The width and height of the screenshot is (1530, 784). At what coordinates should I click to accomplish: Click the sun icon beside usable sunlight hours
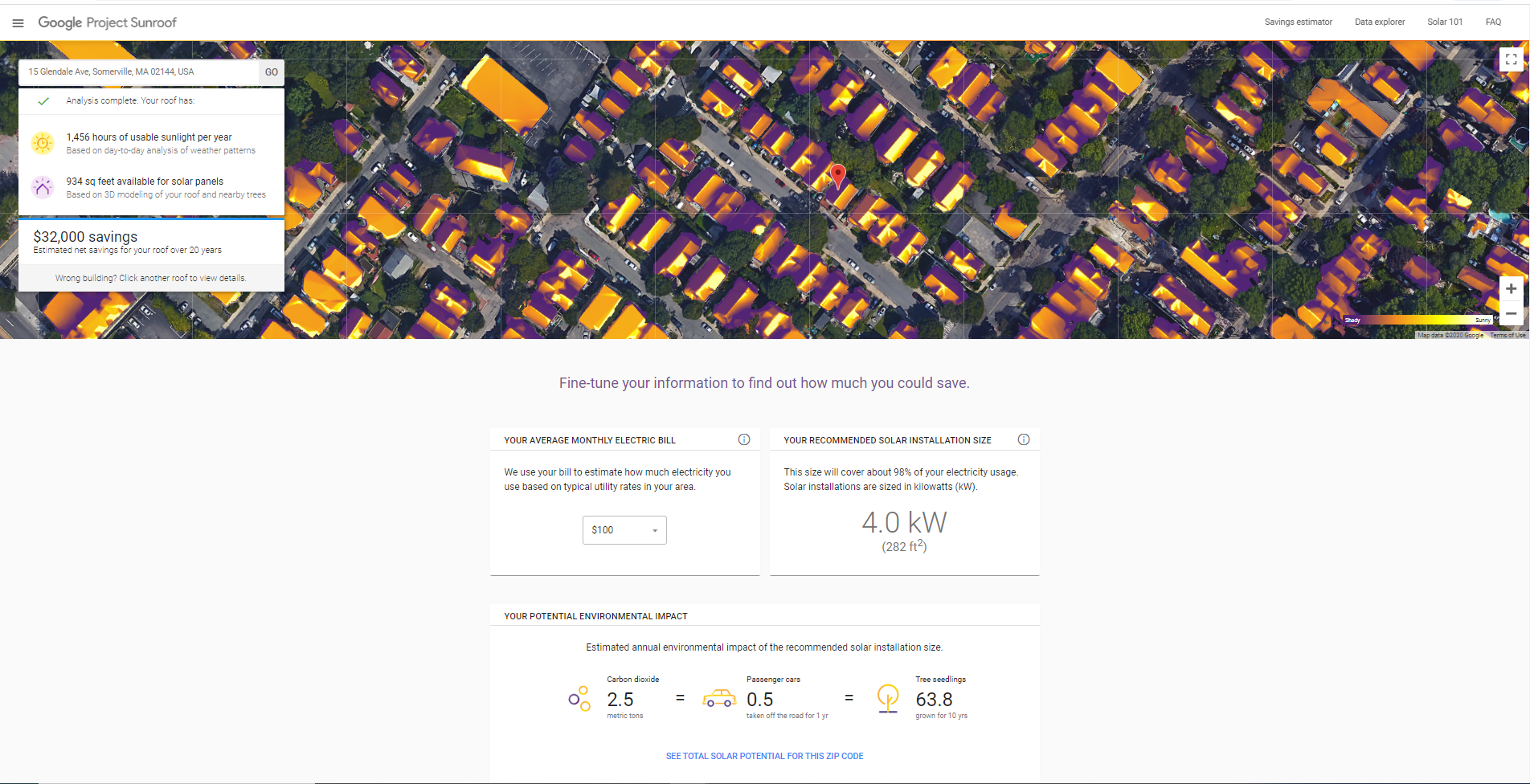(x=43, y=143)
